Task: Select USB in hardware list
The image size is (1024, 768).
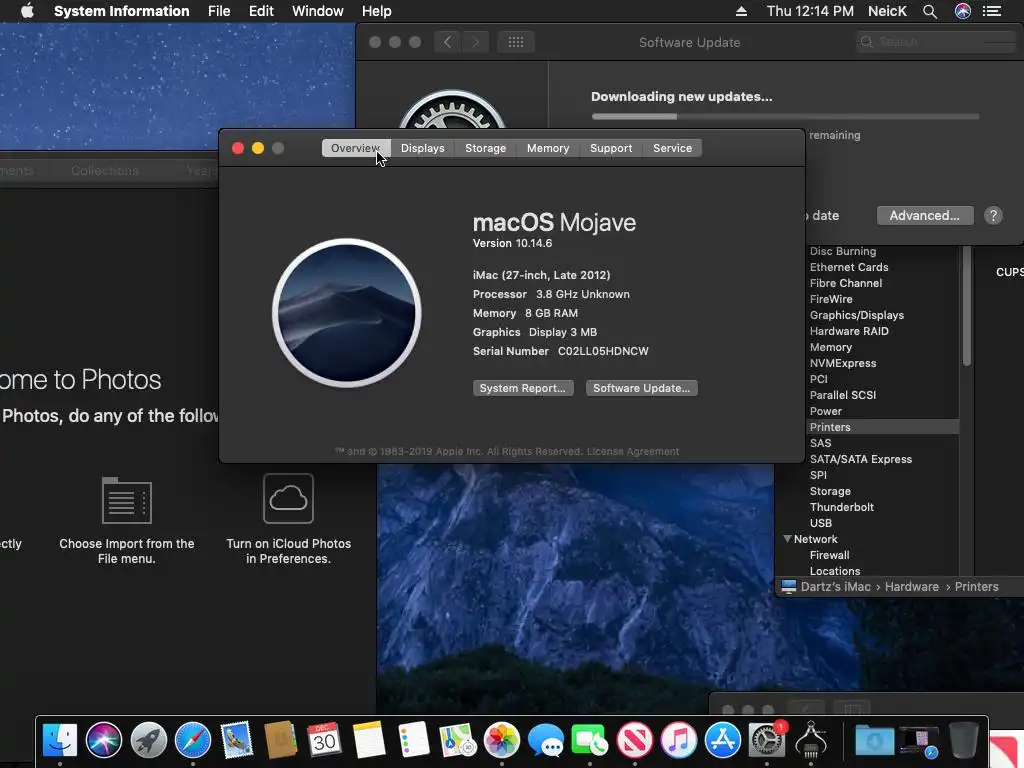Action: coord(821,523)
